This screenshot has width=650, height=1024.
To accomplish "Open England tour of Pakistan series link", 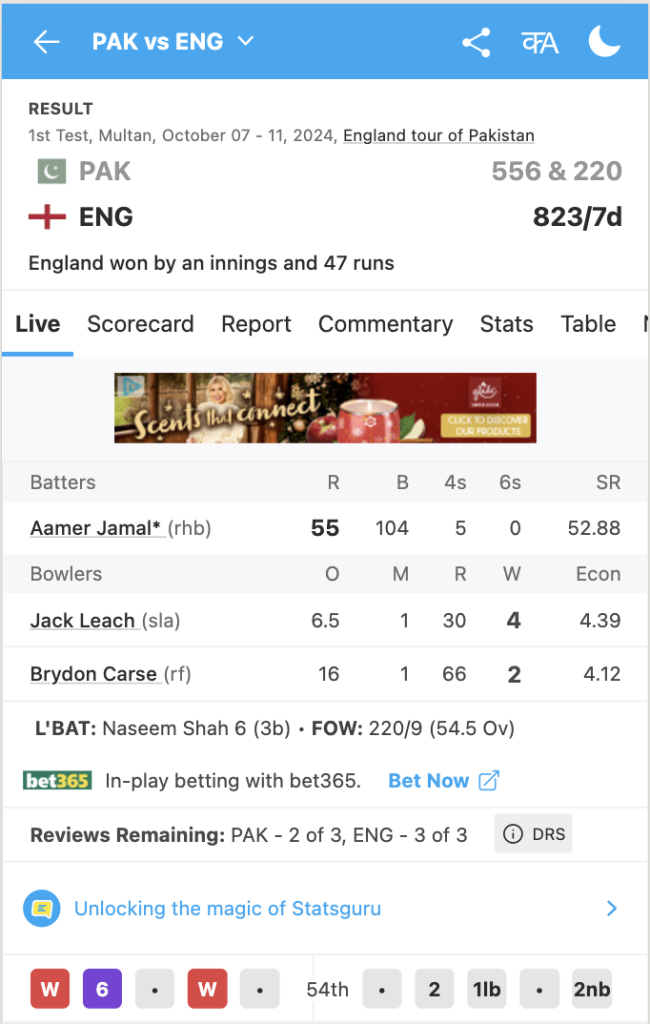I will point(438,135).
